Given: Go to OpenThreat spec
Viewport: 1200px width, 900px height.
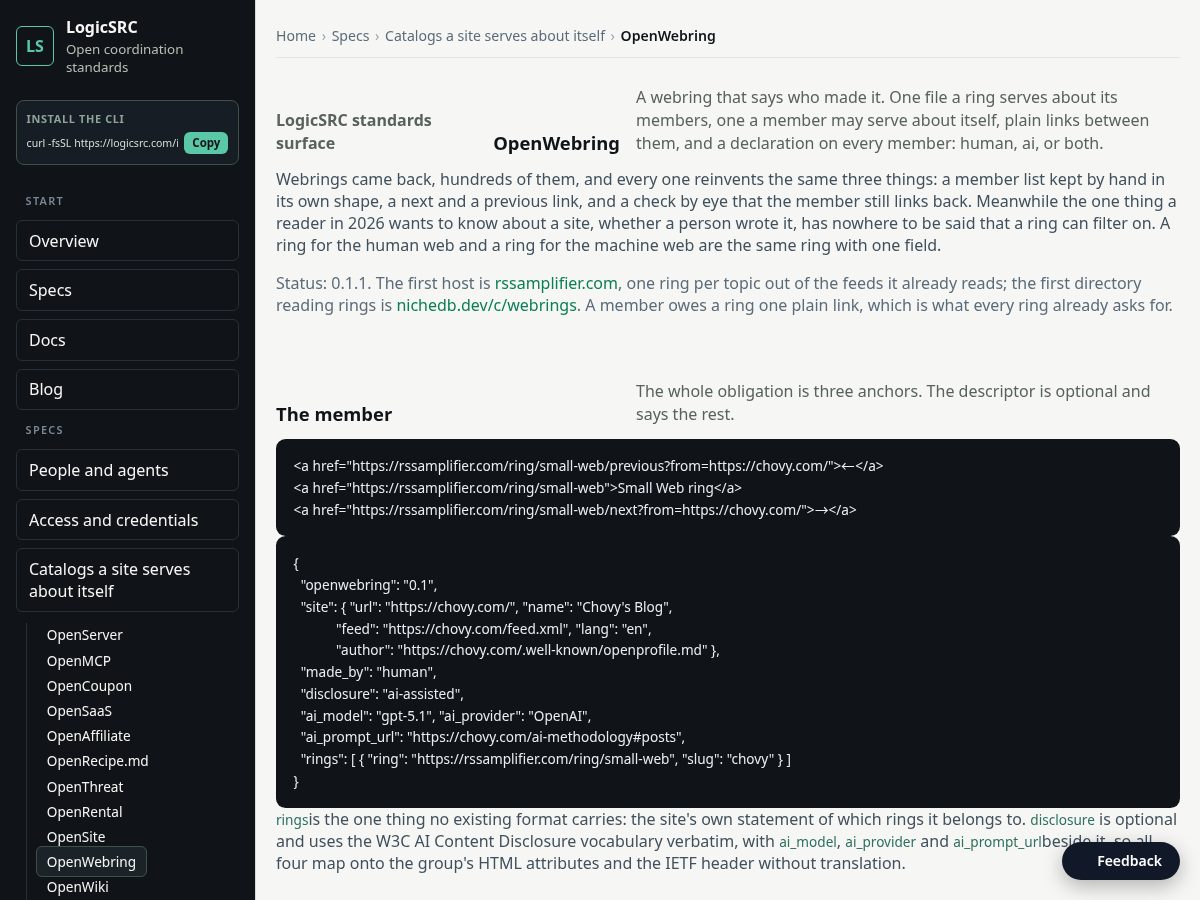Looking at the screenshot, I should [x=85, y=787].
